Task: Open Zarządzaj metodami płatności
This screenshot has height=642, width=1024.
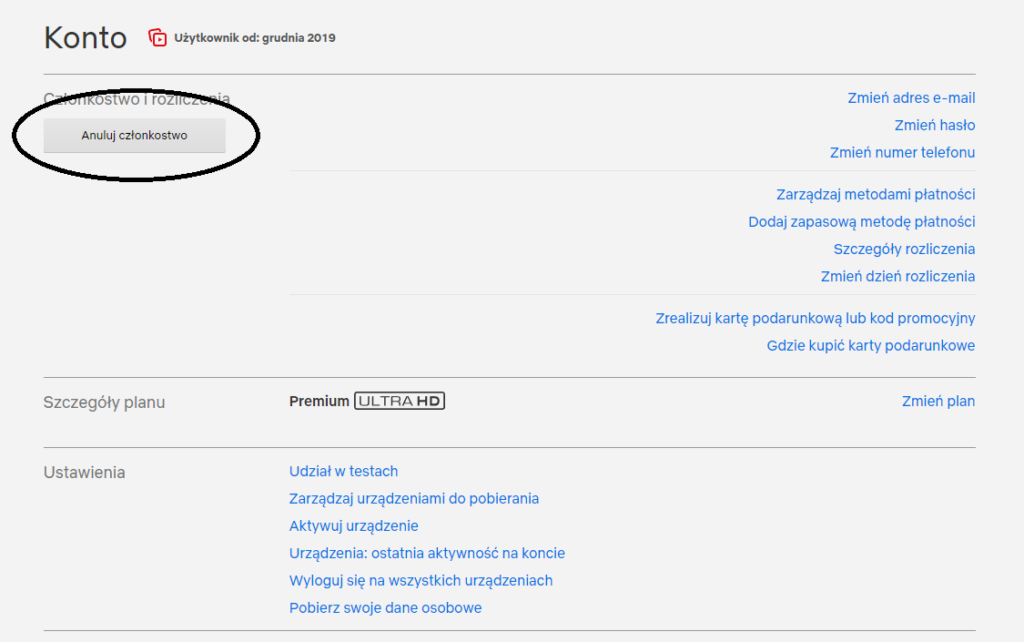Action: click(x=875, y=194)
